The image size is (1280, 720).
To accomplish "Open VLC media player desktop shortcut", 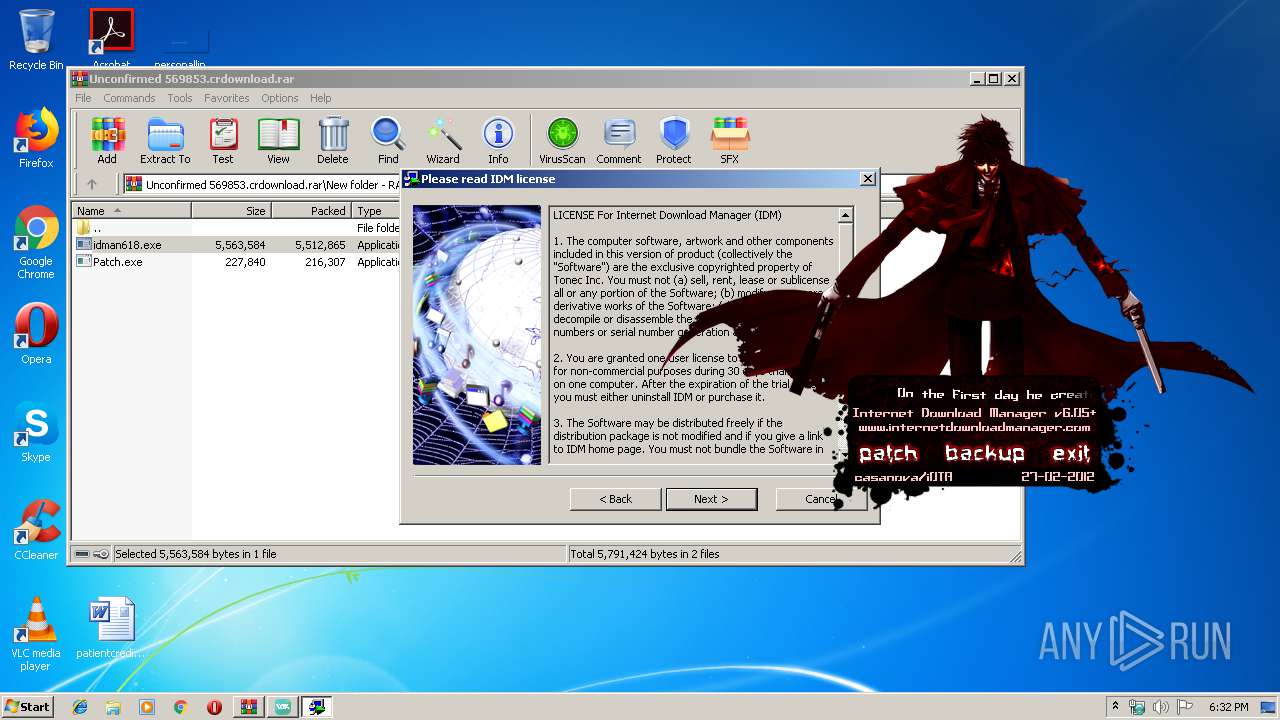I will coord(36,634).
